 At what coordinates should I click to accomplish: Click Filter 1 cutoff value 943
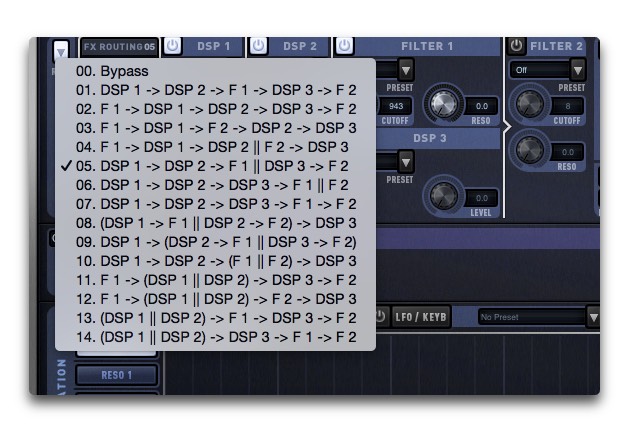(x=396, y=106)
